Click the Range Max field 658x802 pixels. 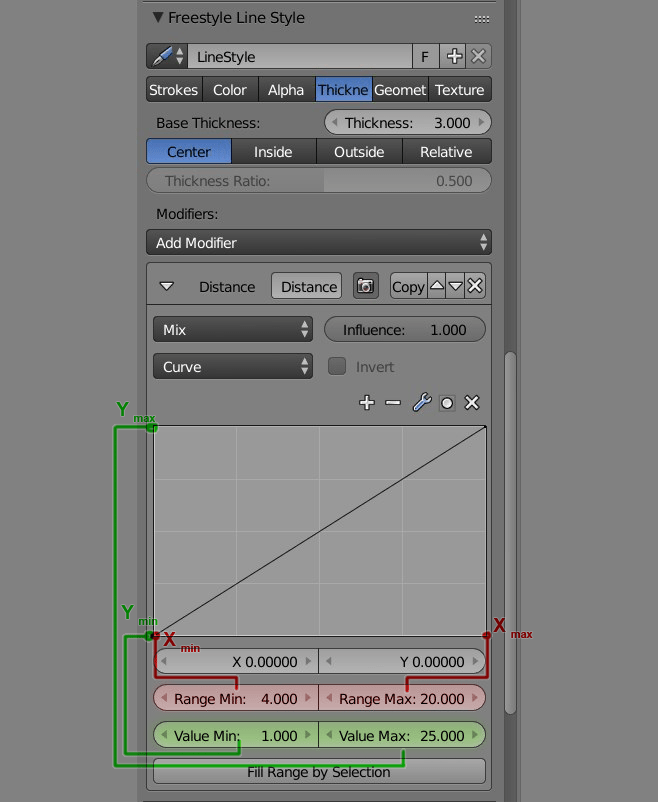pyautogui.click(x=402, y=698)
